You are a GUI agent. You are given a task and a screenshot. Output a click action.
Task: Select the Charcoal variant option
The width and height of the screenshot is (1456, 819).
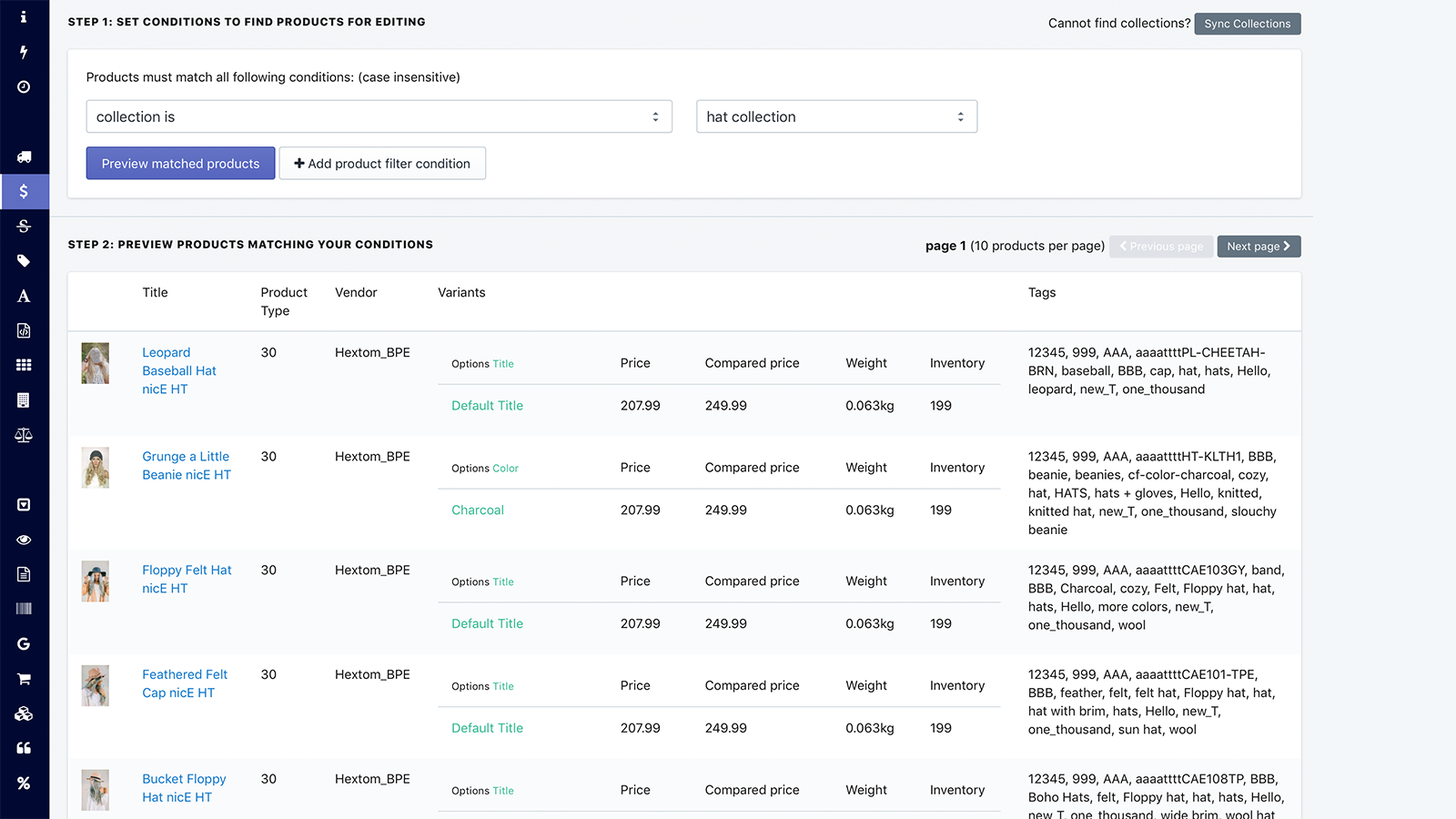(x=477, y=510)
